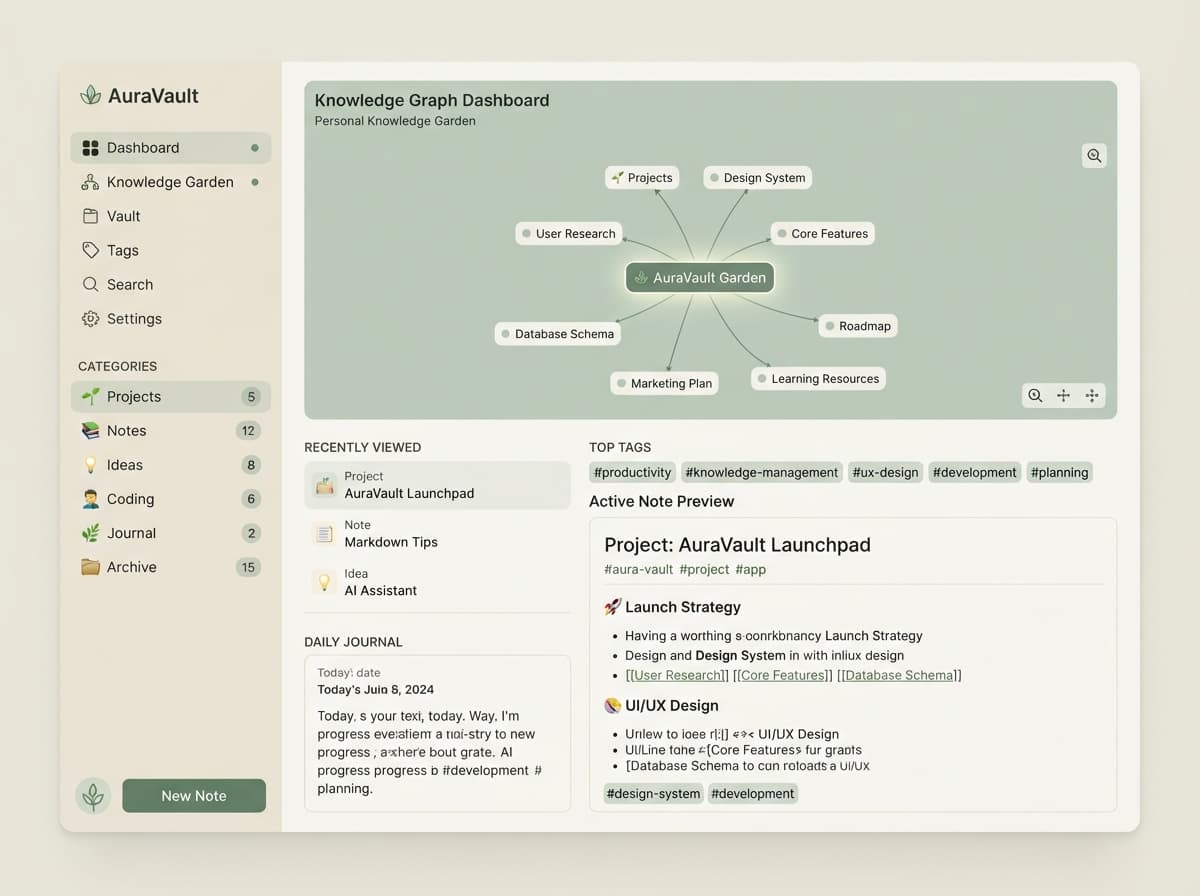Click the #ux-design tag chip
Image resolution: width=1200 pixels, height=896 pixels.
click(x=885, y=472)
